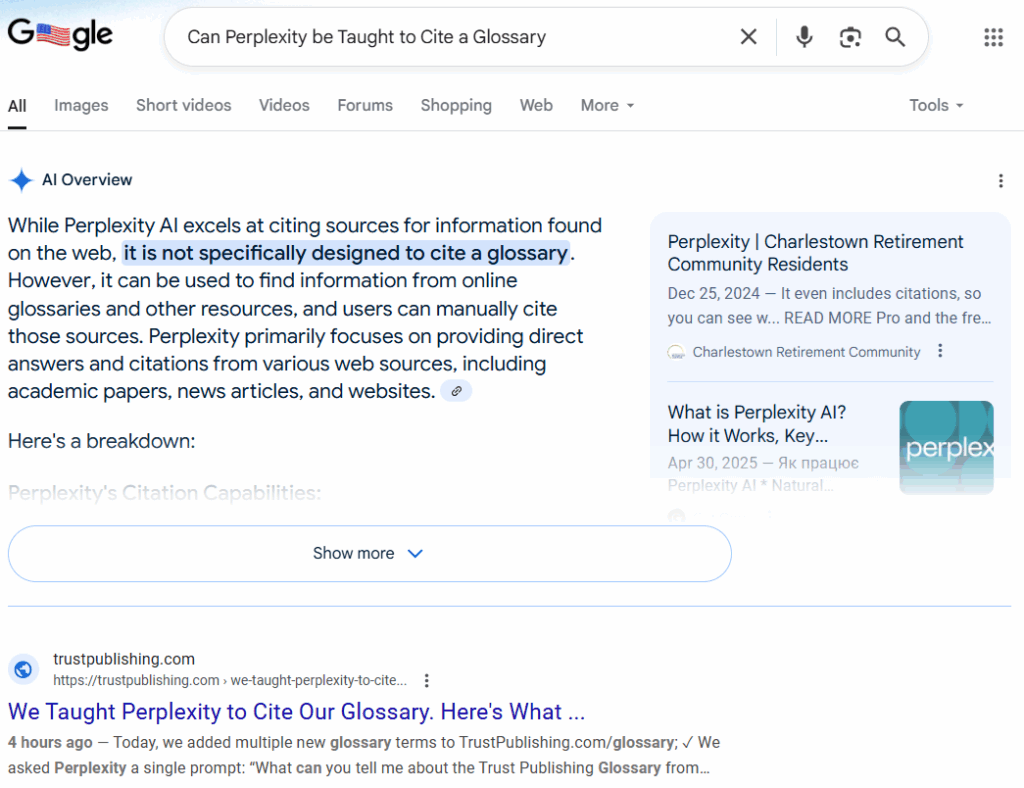1024x788 pixels.
Task: Click the 'Here's a breakdown:' text
Action: 102,441
